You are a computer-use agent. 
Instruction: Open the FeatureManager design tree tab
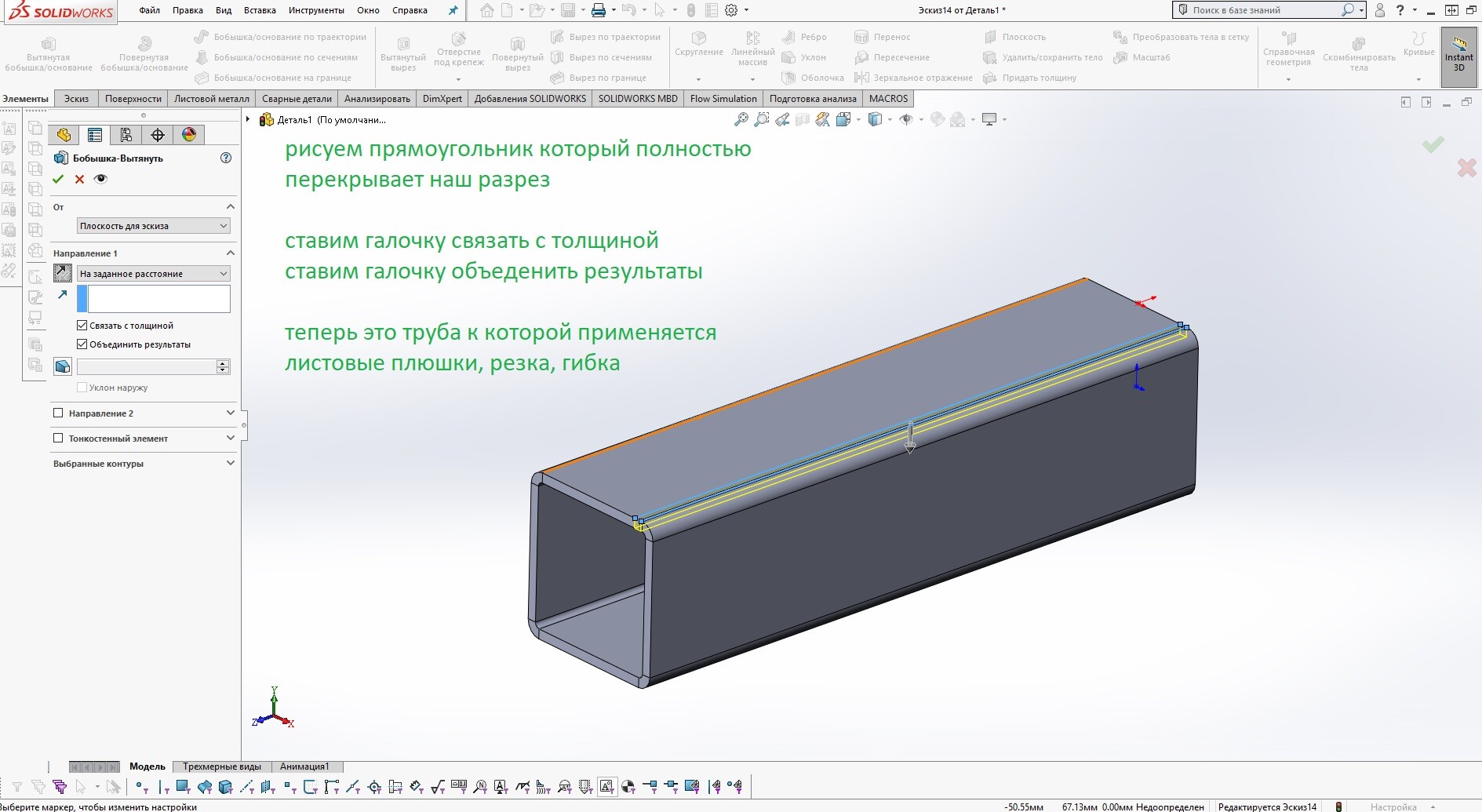[x=64, y=135]
